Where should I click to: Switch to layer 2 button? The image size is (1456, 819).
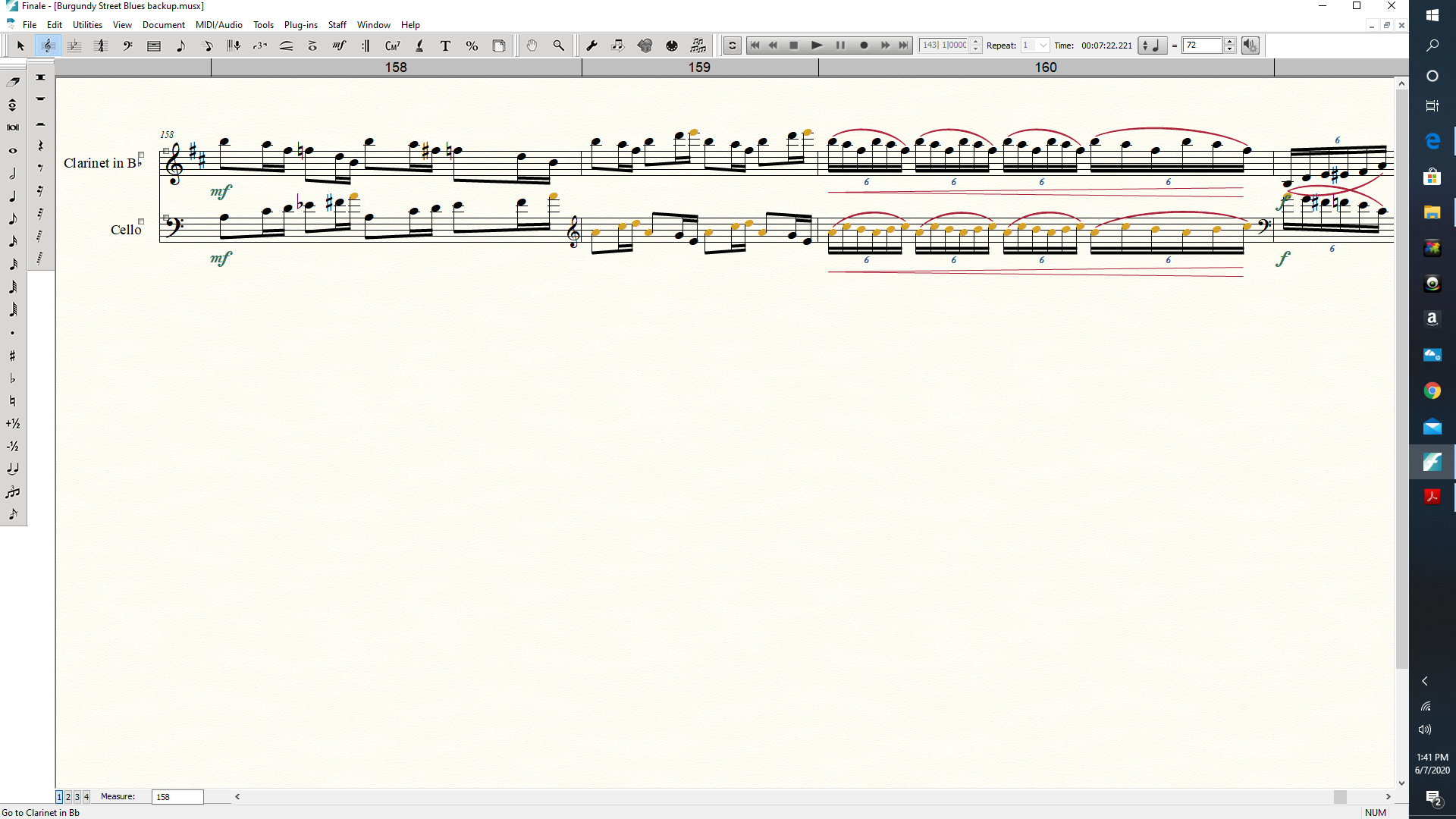pyautogui.click(x=68, y=797)
